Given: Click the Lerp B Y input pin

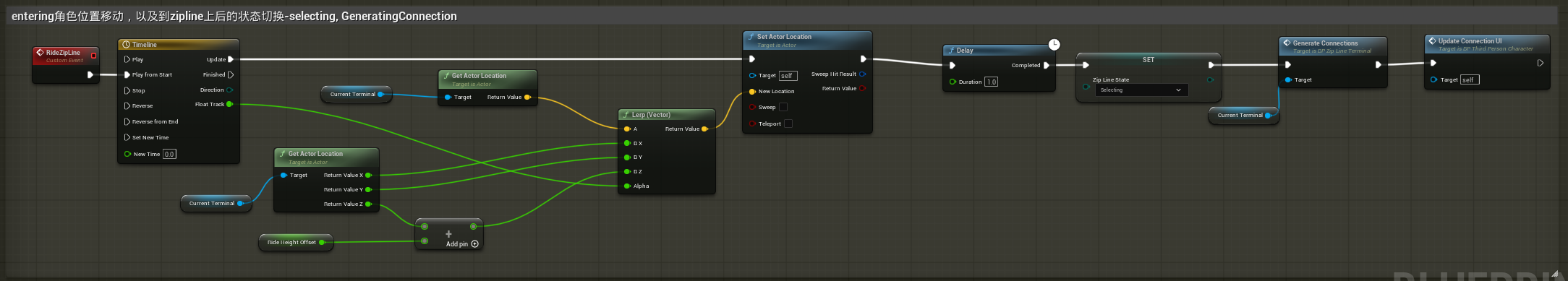Looking at the screenshot, I should point(627,157).
